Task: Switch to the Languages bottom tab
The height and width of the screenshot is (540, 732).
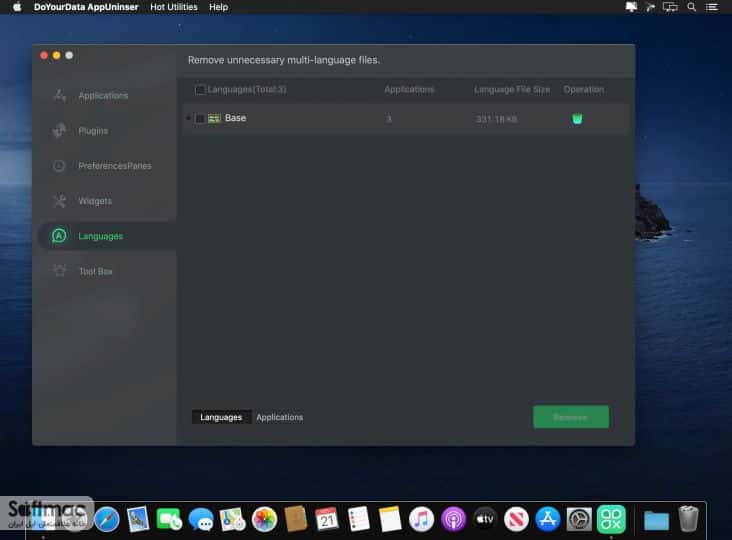Action: (221, 417)
